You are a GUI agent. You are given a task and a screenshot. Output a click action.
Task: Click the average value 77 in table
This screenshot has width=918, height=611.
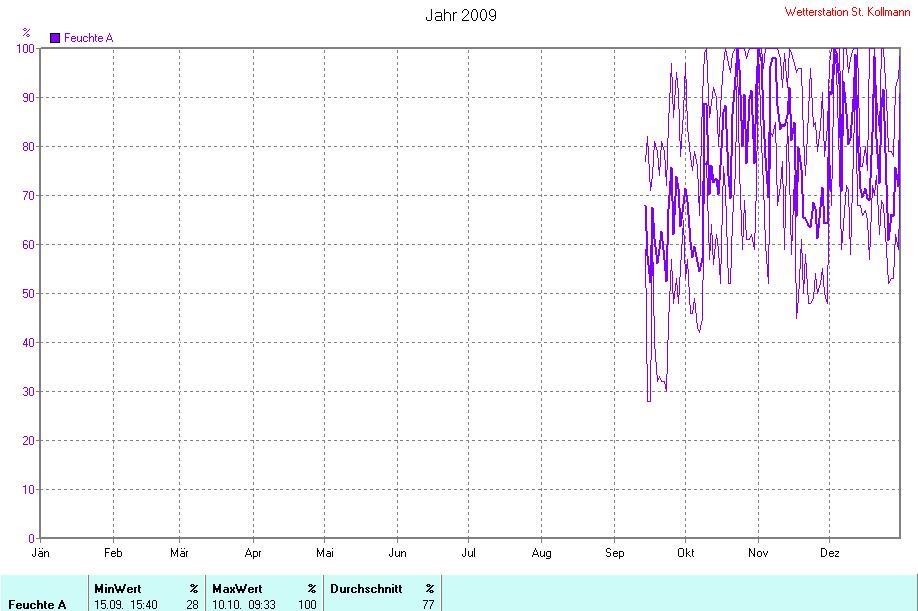click(x=429, y=605)
